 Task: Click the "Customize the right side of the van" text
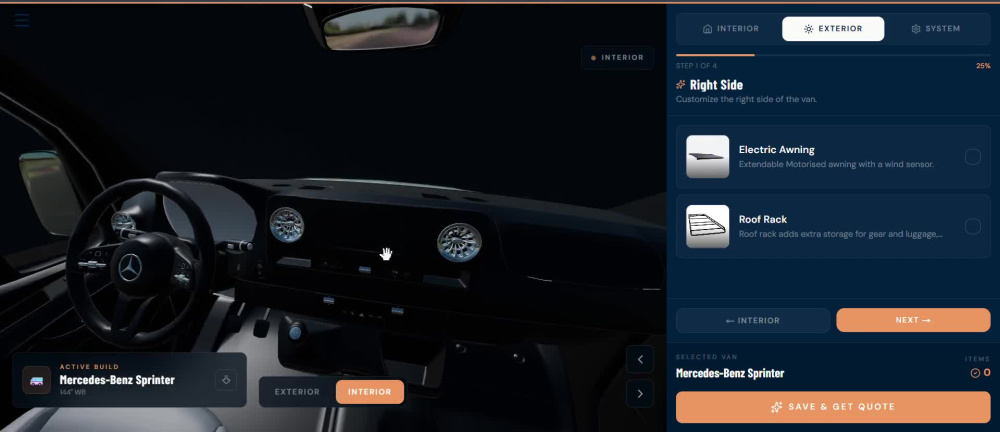coord(746,100)
